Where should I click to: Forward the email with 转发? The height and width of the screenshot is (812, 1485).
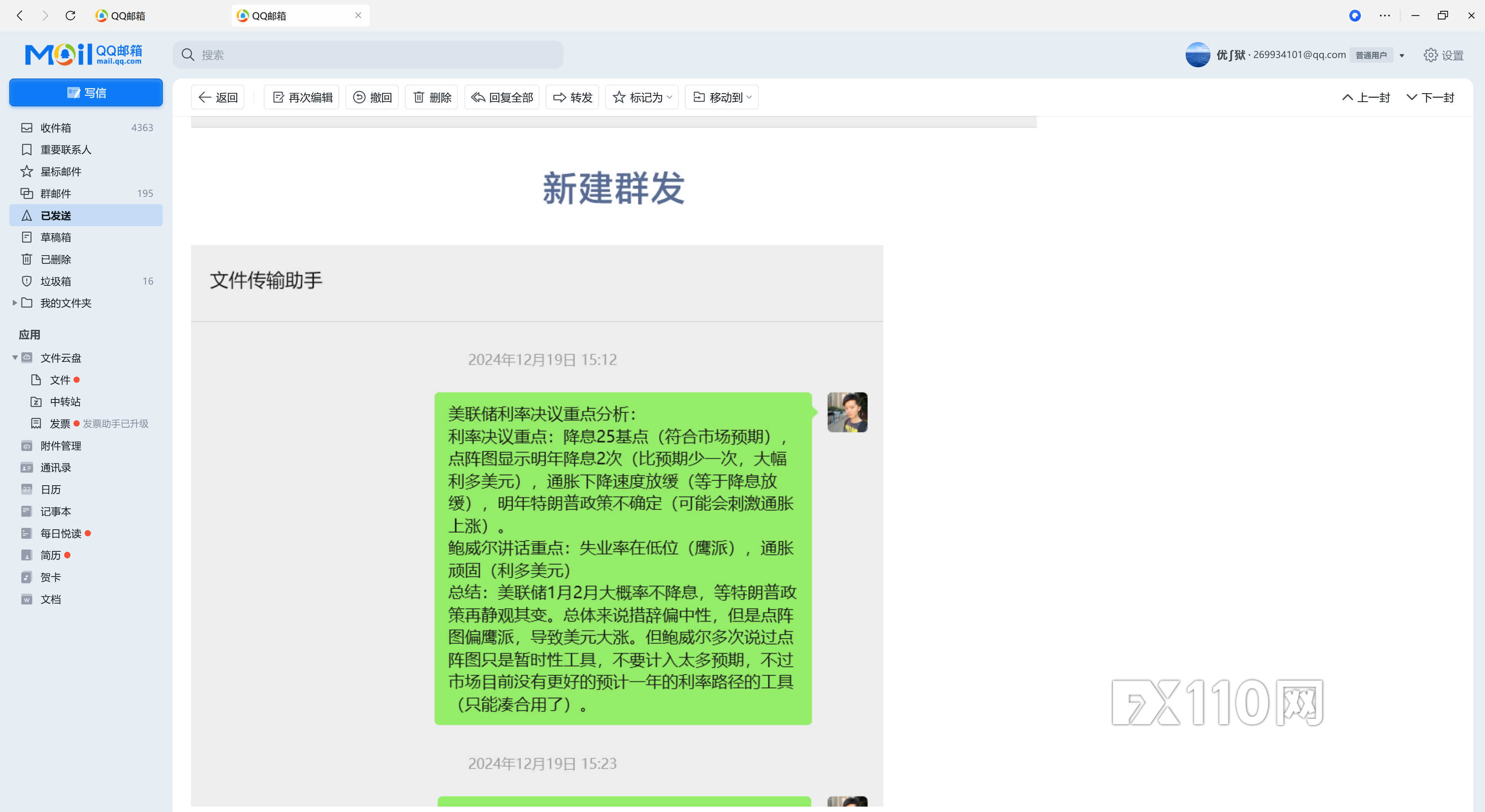572,97
